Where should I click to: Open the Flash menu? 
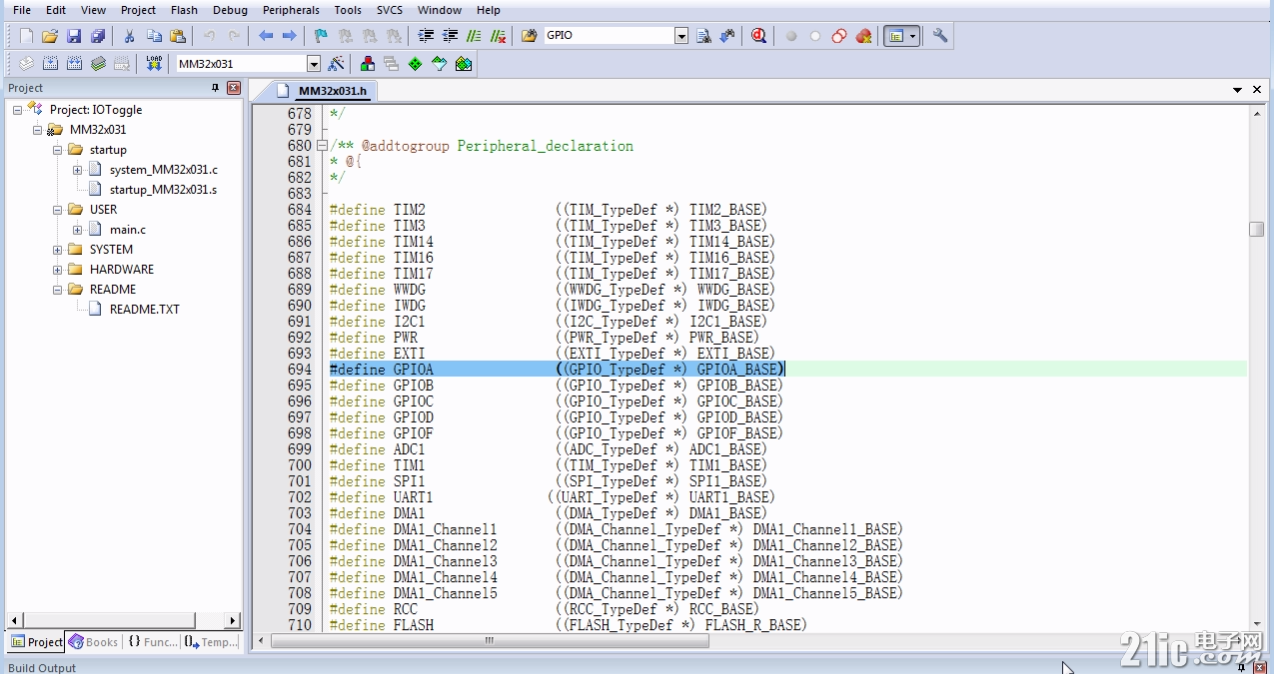(x=184, y=10)
